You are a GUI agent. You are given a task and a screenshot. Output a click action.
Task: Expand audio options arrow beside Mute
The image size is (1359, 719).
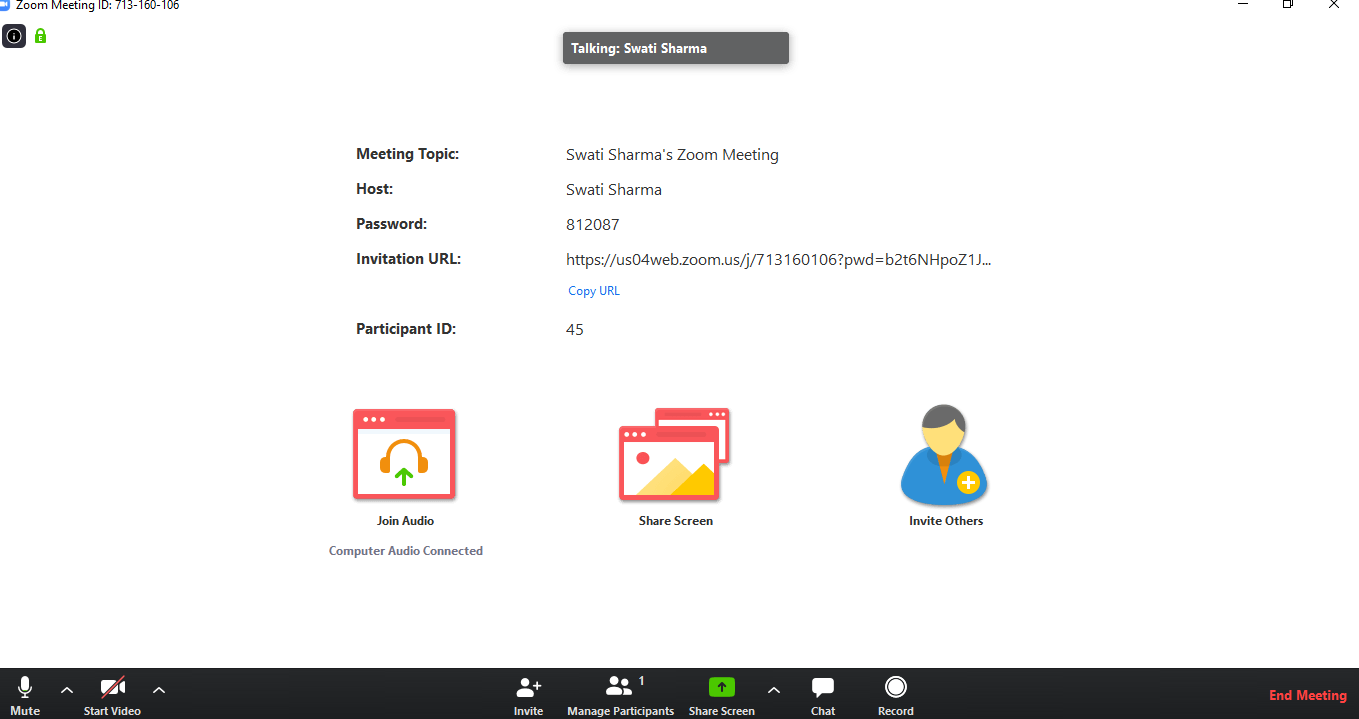point(67,690)
